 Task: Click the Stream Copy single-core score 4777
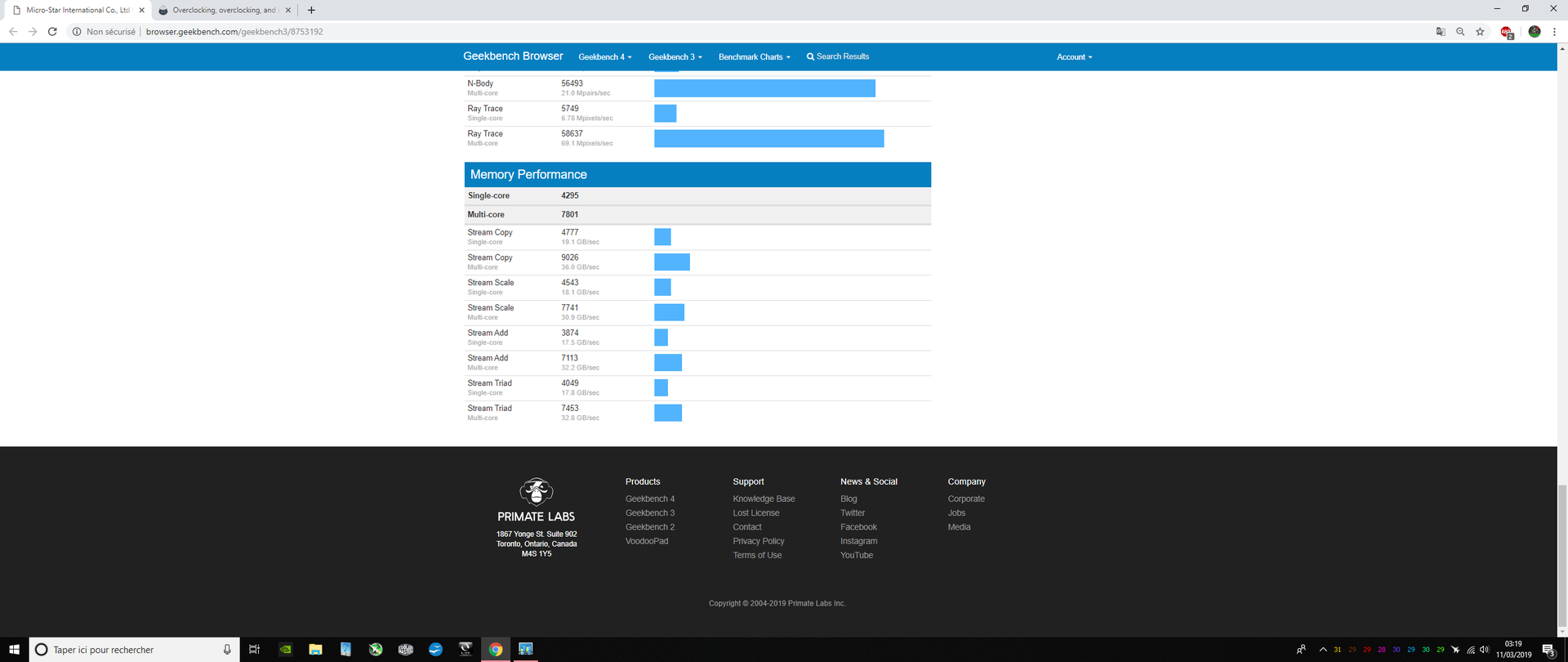click(x=570, y=232)
